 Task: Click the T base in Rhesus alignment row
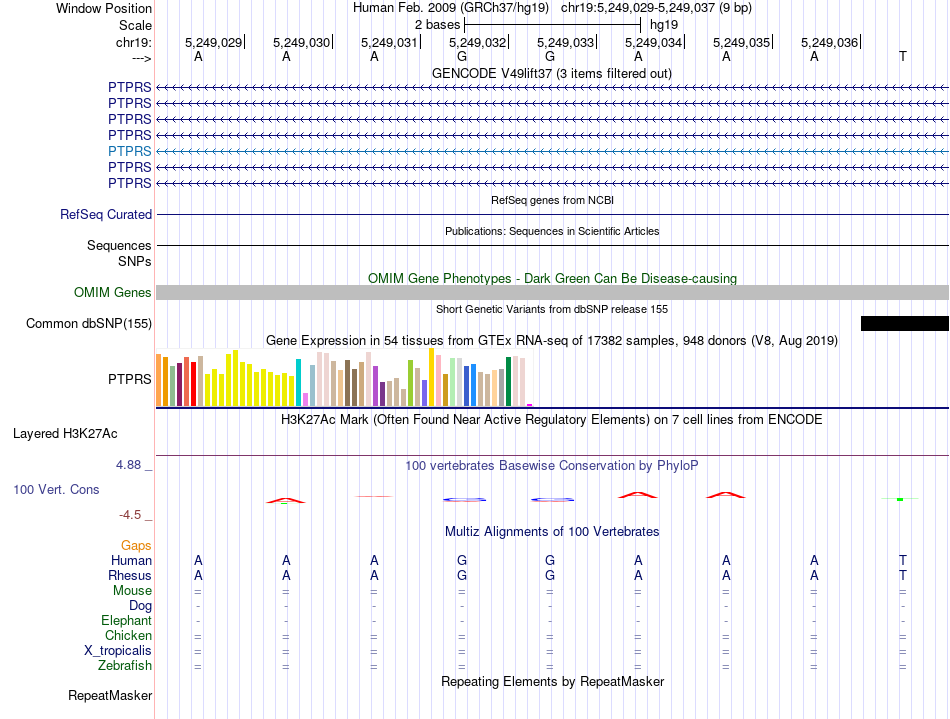pos(903,575)
